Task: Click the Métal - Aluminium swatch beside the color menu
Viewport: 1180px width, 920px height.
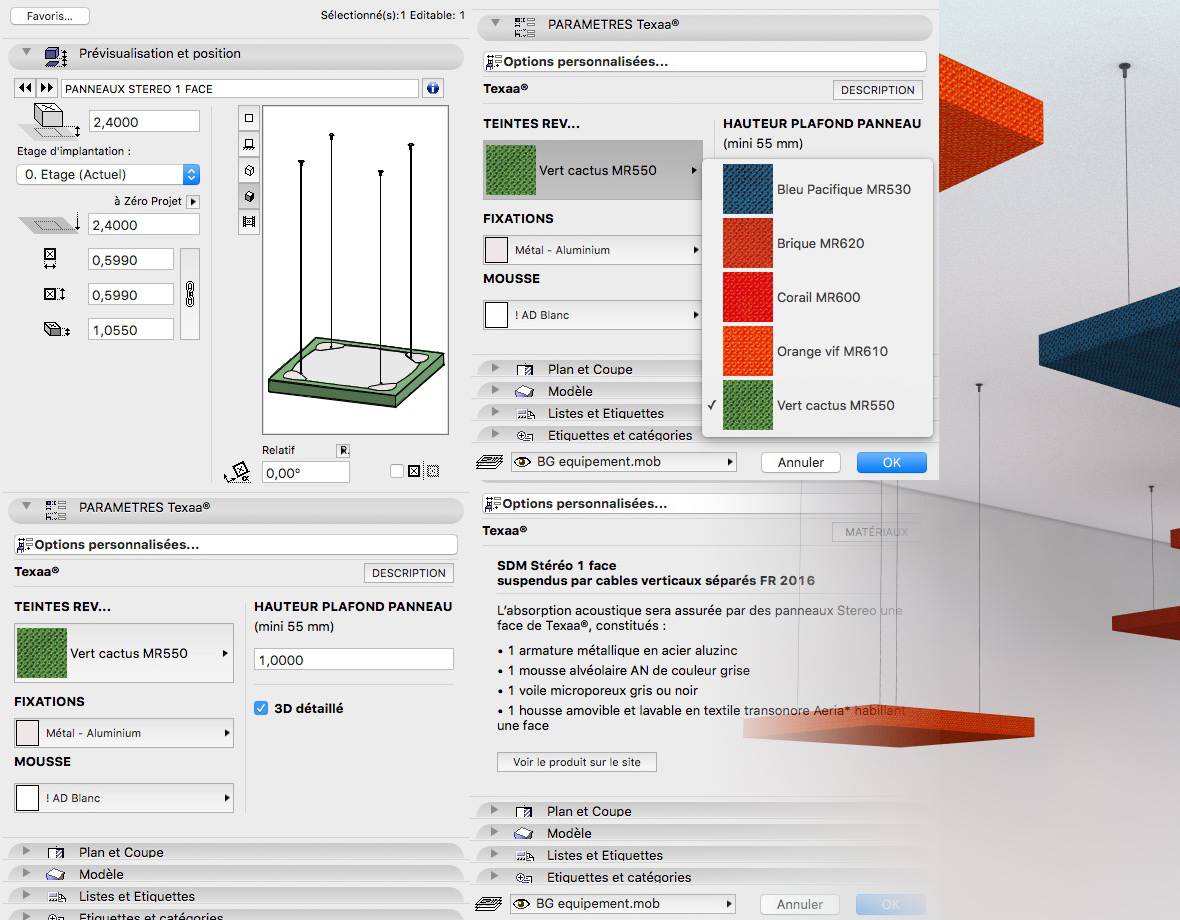Action: tap(496, 250)
